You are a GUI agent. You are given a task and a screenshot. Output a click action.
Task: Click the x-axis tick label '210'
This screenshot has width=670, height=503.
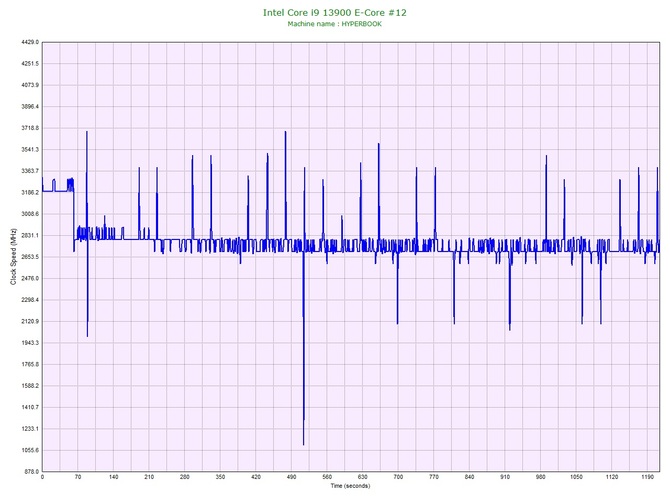[x=149, y=477]
